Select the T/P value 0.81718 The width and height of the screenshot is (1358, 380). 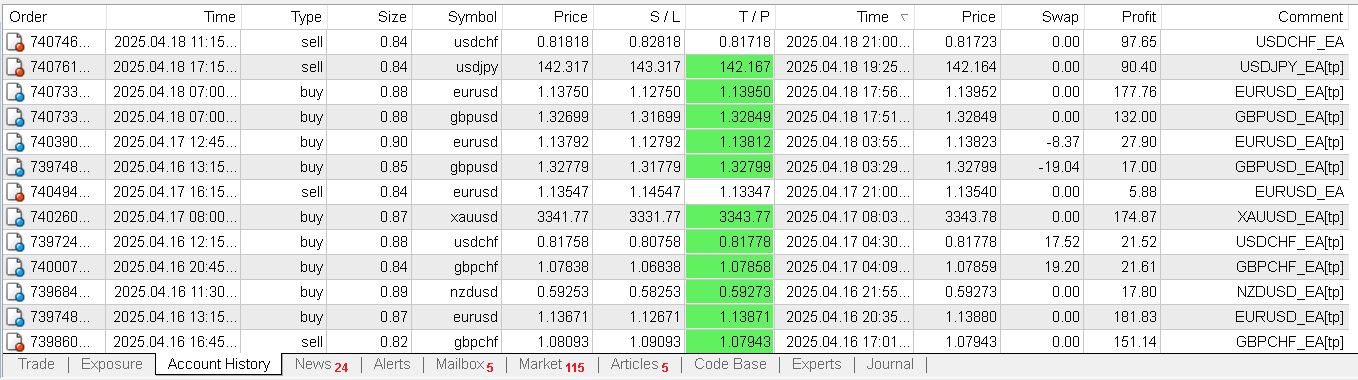tap(745, 42)
